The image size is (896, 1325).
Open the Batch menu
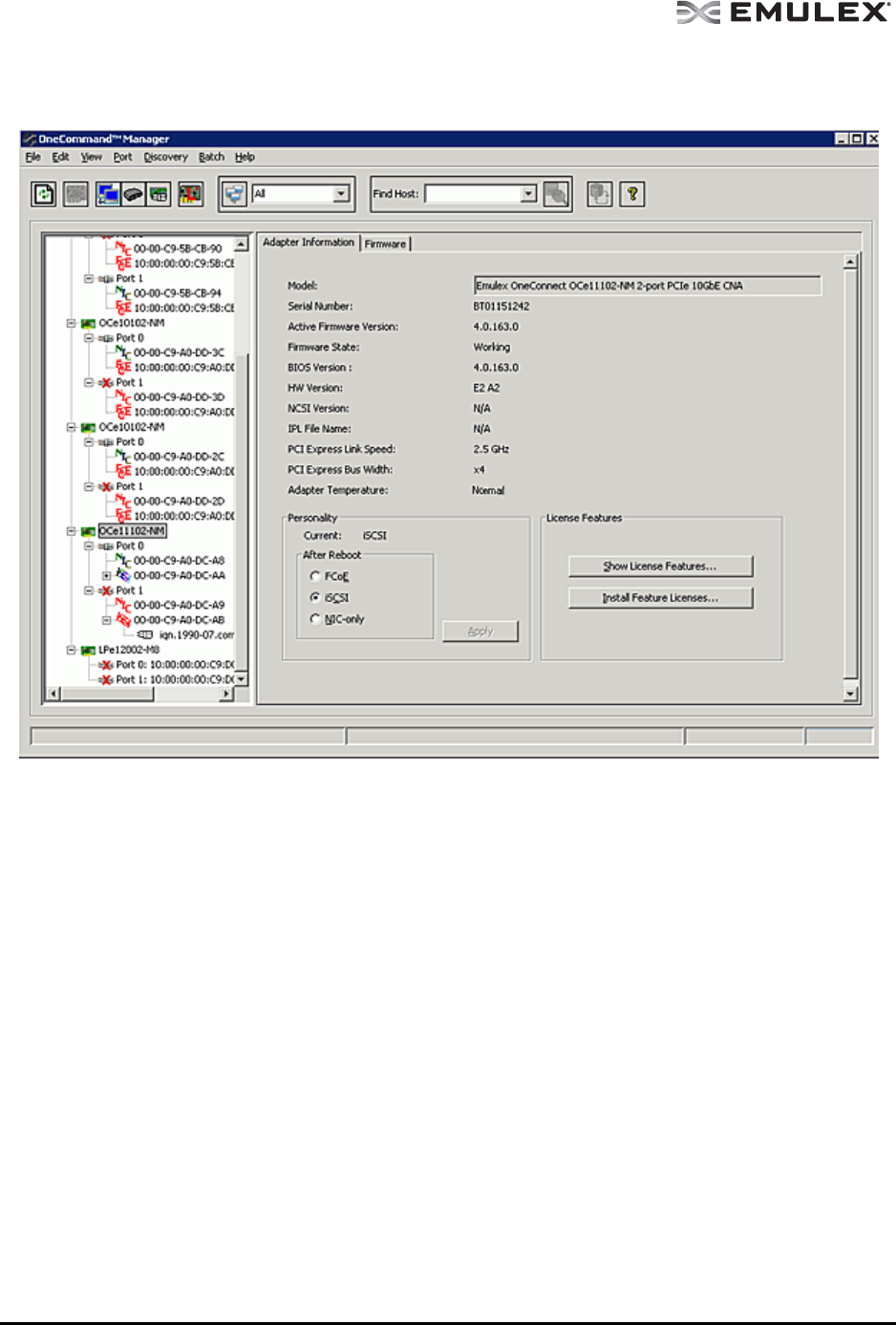coord(212,158)
